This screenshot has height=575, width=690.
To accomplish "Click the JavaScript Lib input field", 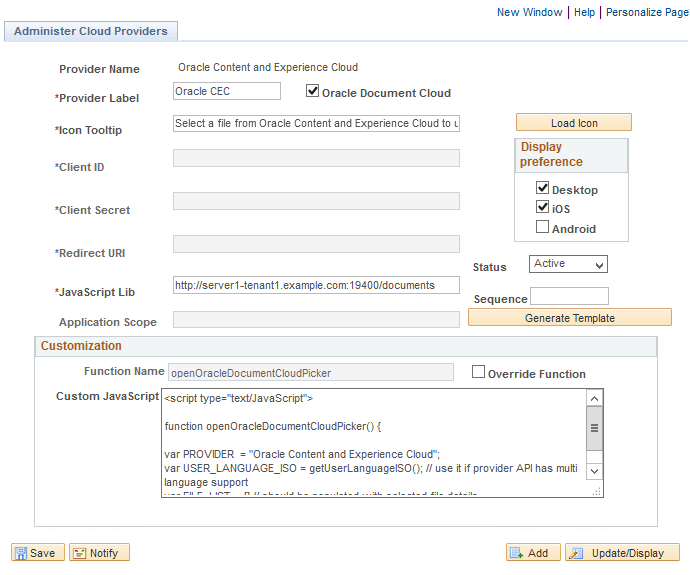I will click(x=316, y=285).
